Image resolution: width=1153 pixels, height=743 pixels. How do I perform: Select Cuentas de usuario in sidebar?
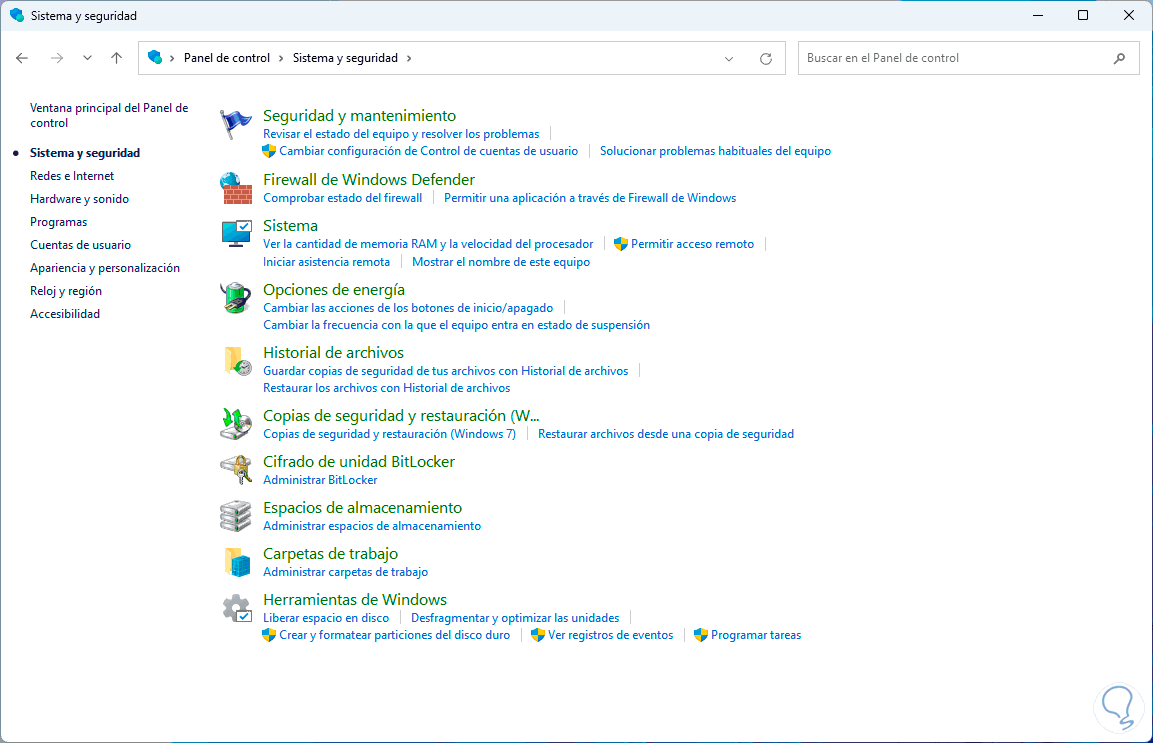pyautogui.click(x=80, y=245)
